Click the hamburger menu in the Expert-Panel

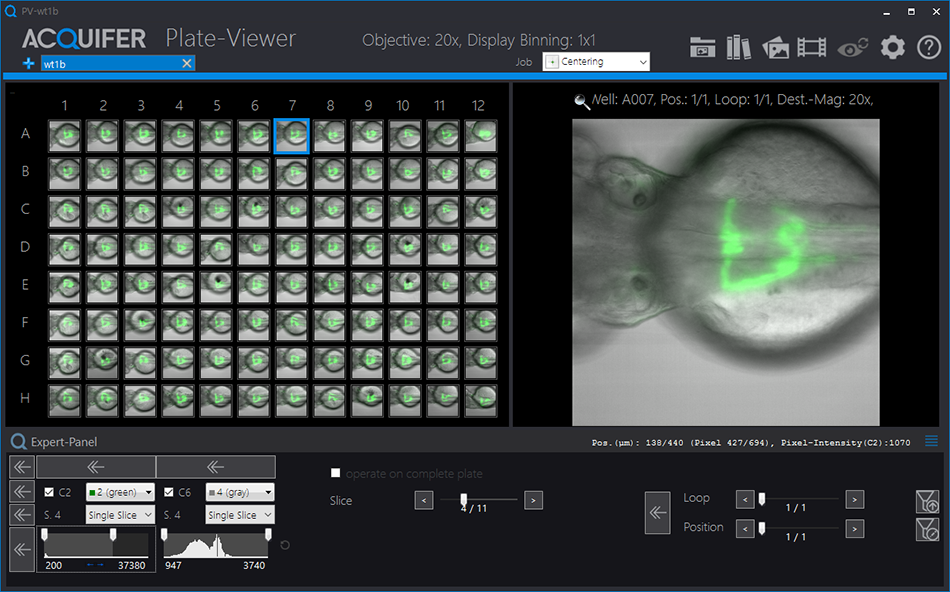(x=931, y=441)
